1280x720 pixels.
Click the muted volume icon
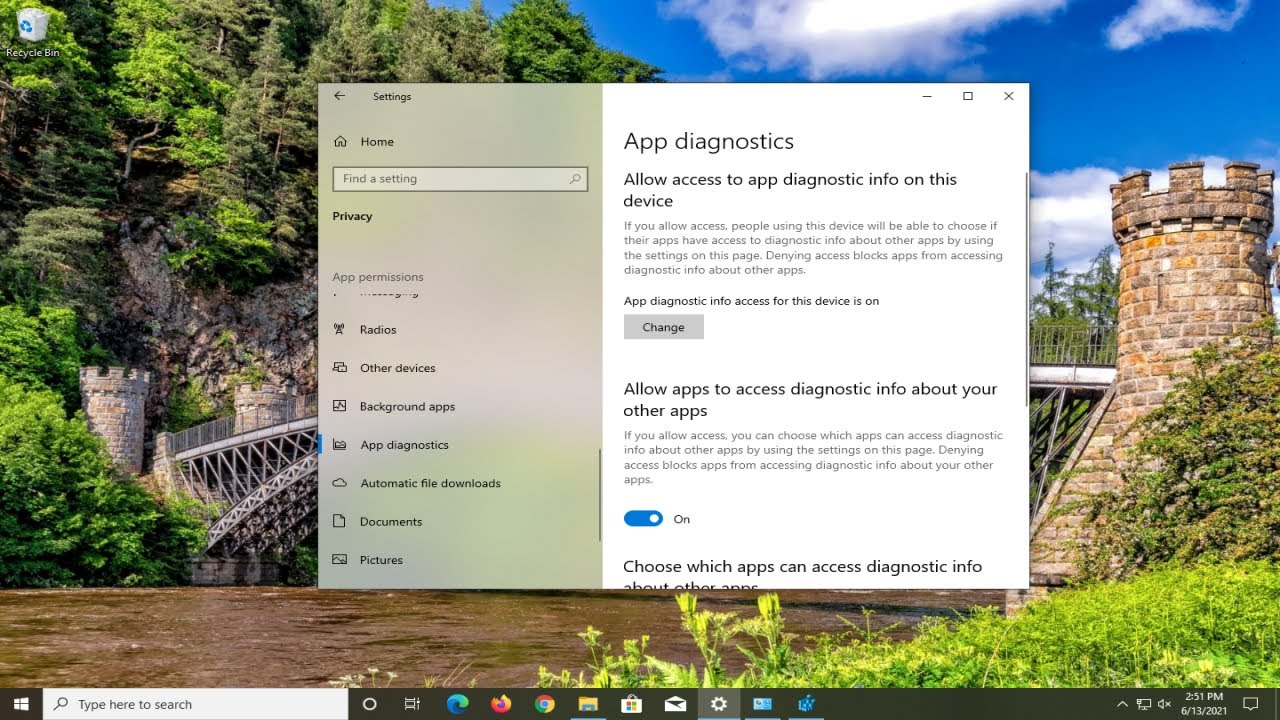[x=1165, y=704]
